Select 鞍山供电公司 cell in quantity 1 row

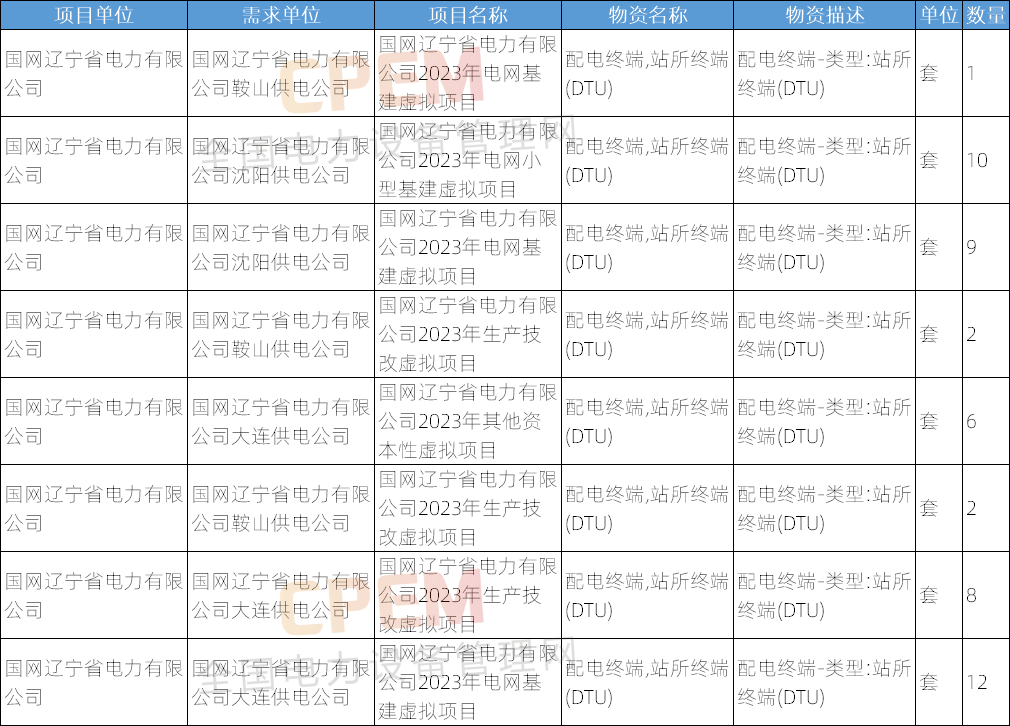280,73
